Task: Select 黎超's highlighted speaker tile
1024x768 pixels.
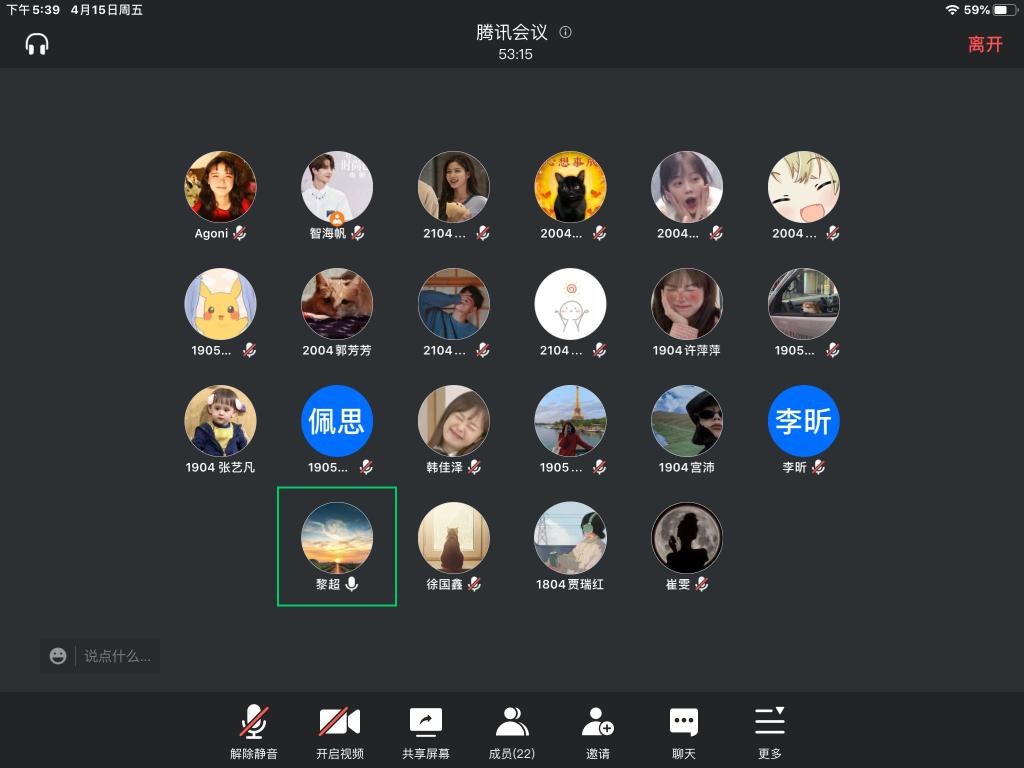Action: 337,545
